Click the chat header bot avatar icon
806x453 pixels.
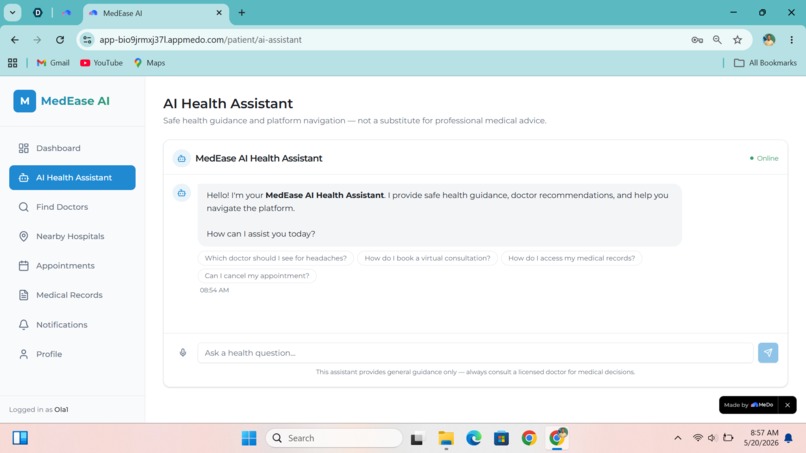pos(181,158)
